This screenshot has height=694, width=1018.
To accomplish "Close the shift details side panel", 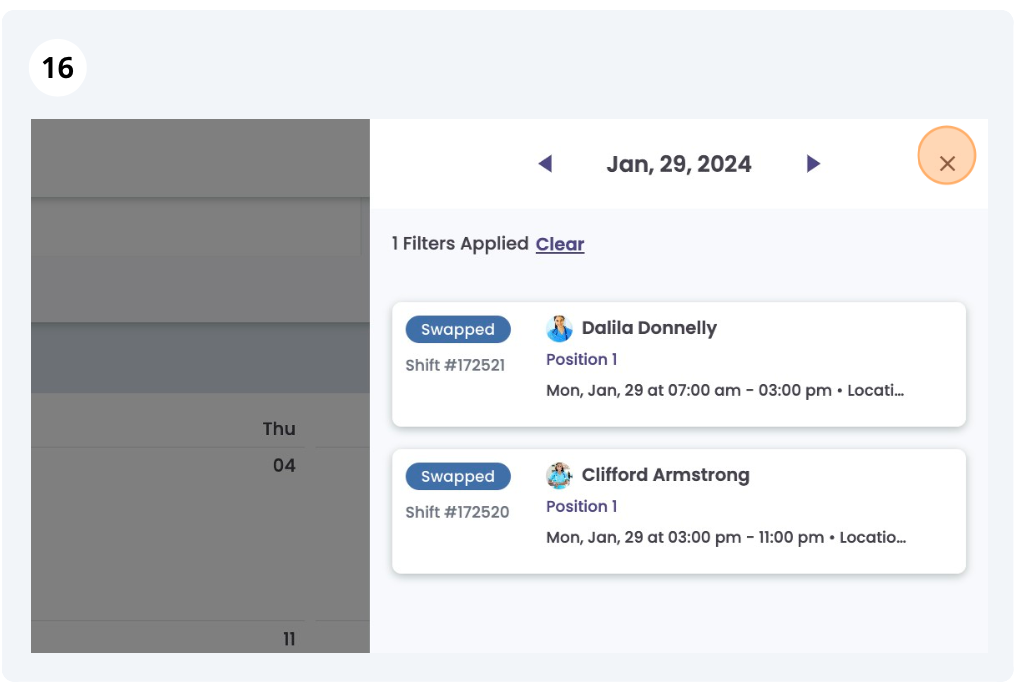I will pos(947,164).
